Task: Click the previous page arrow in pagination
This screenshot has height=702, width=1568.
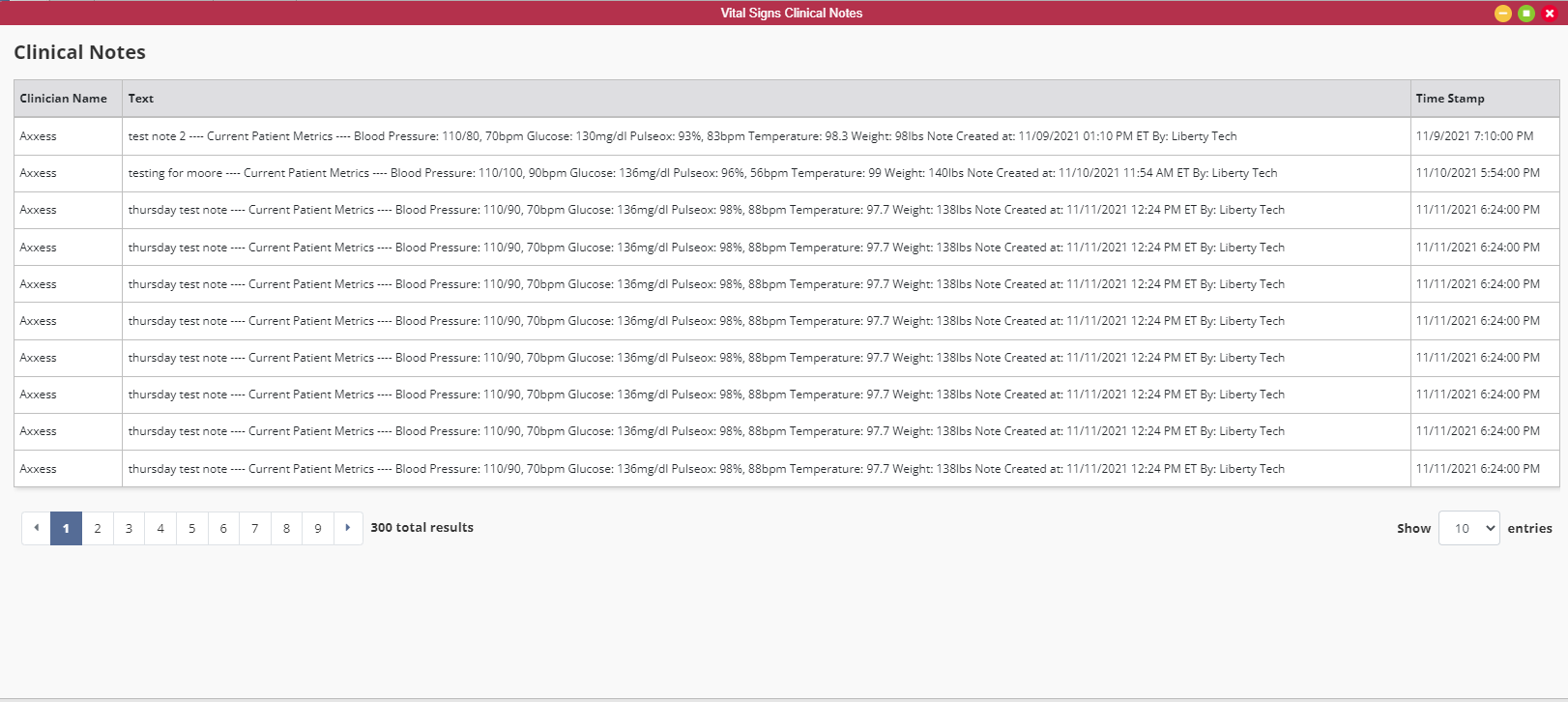Action: click(37, 528)
